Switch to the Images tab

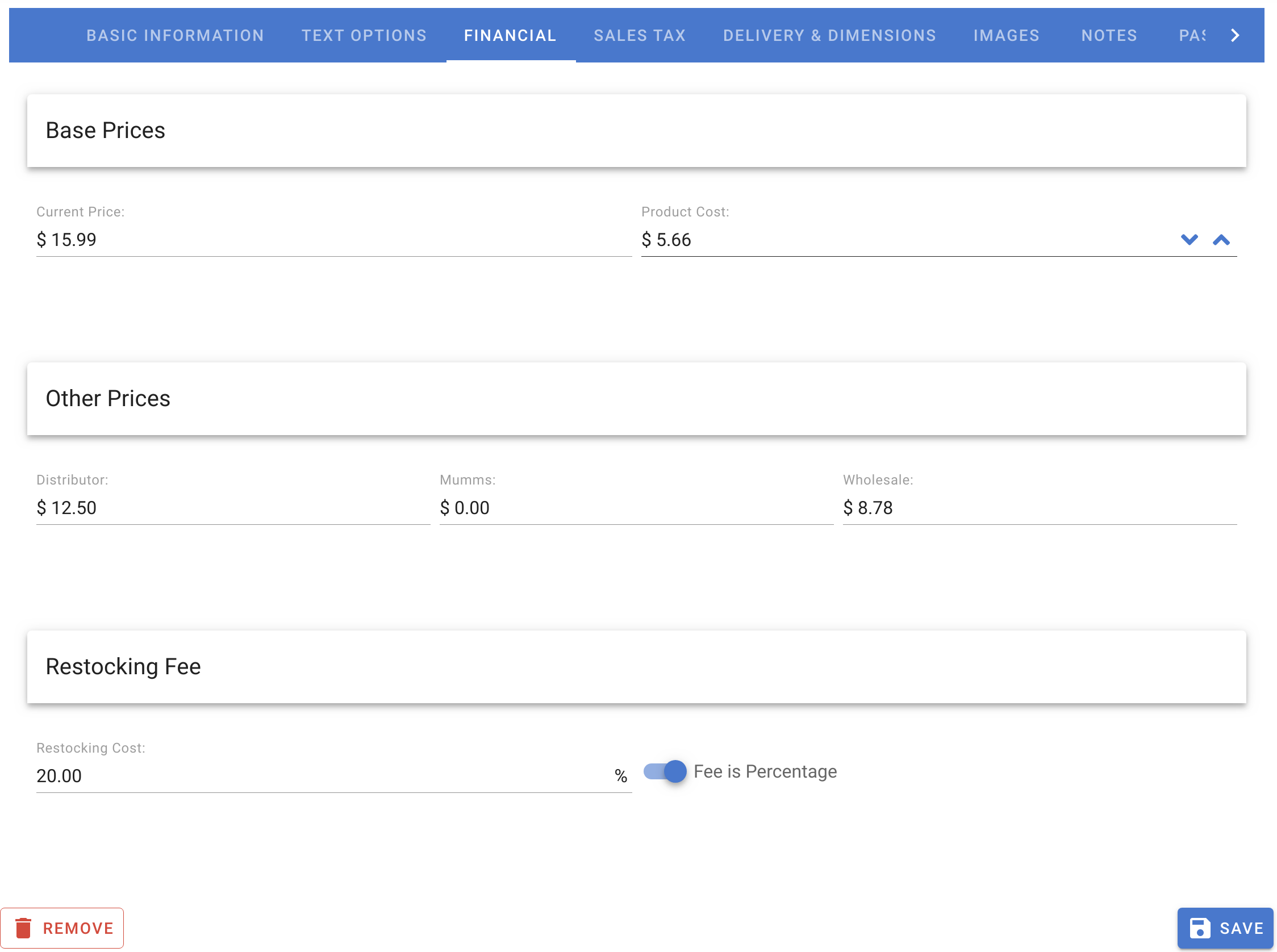pyautogui.click(x=1005, y=35)
